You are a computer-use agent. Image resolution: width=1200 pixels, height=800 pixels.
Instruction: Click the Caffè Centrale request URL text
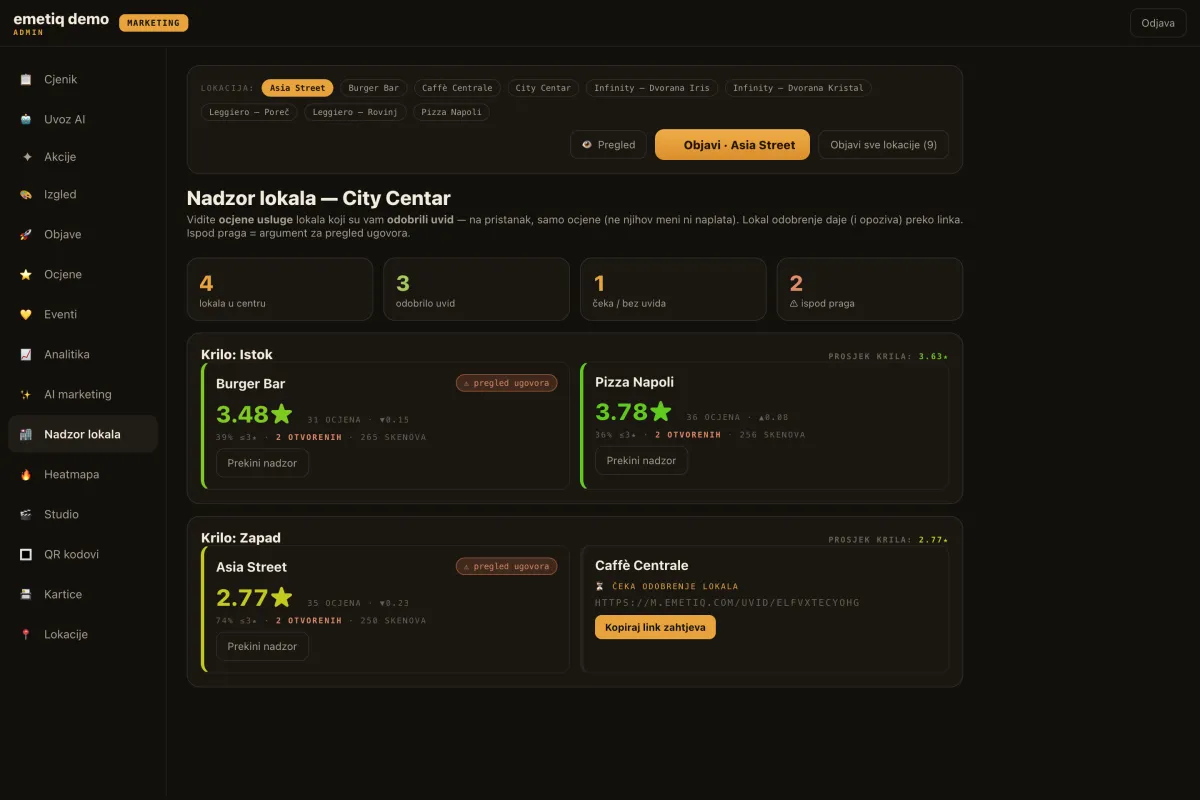[727, 603]
